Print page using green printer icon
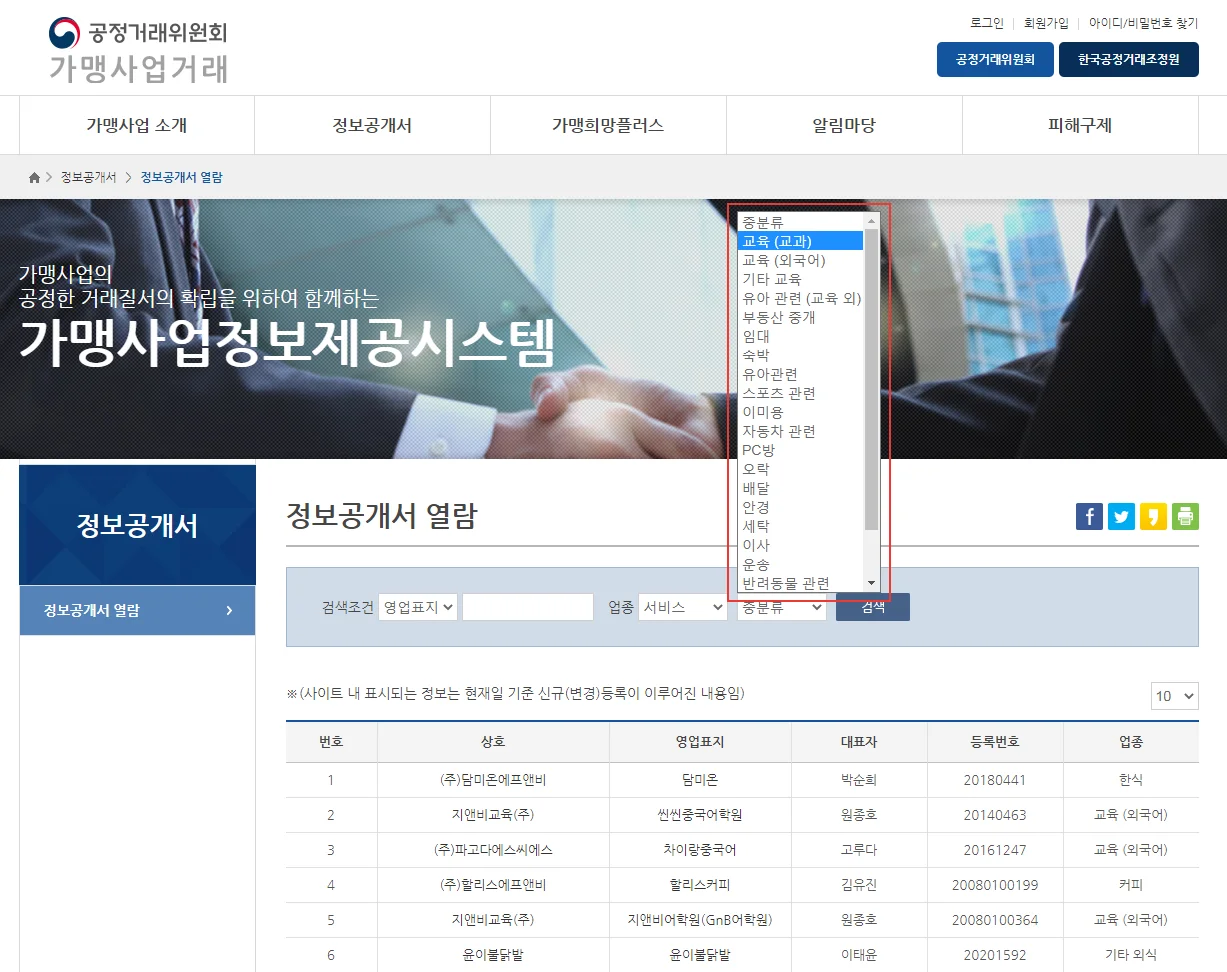1227x972 pixels. point(1185,516)
